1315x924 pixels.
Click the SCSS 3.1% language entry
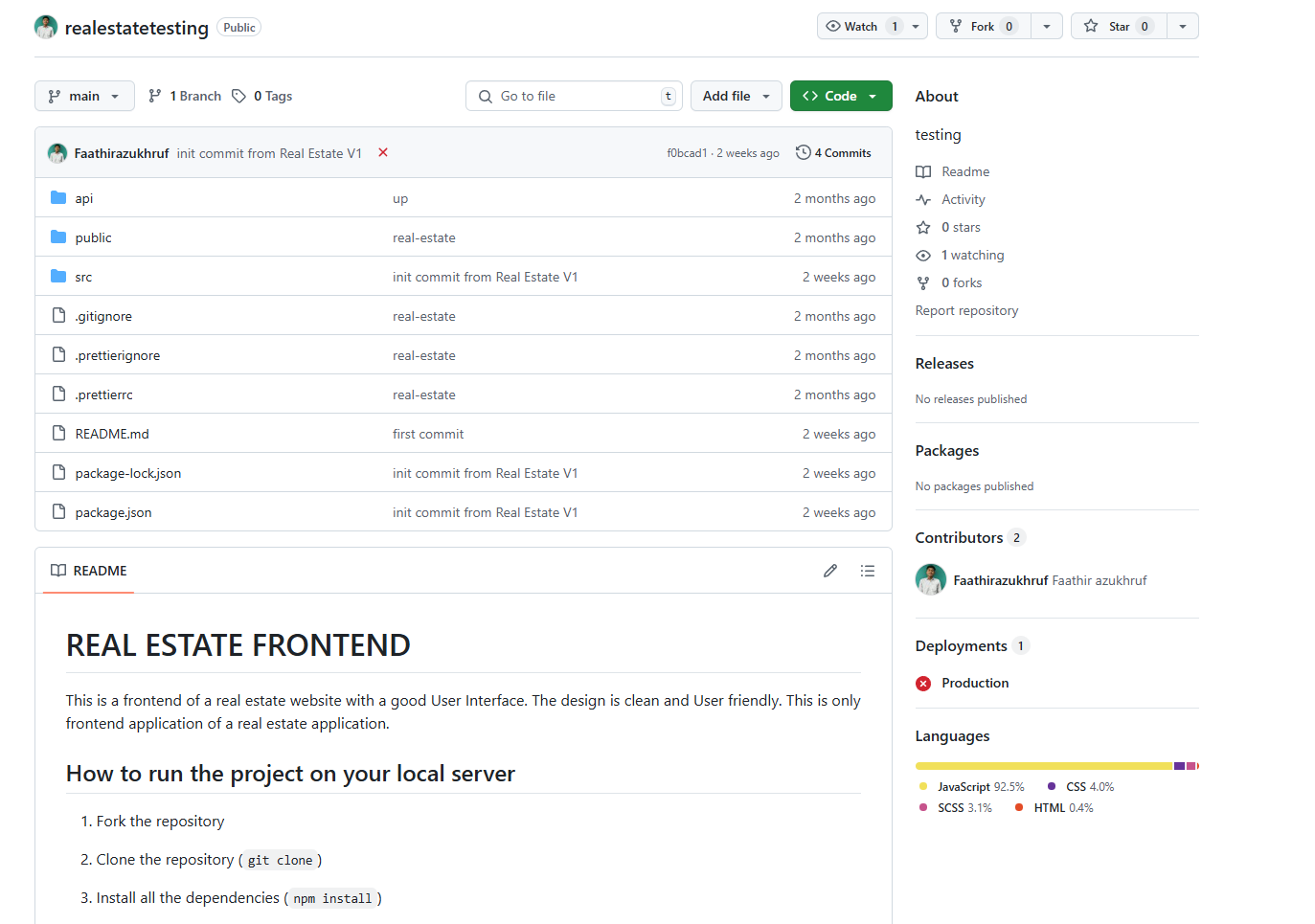click(x=955, y=808)
